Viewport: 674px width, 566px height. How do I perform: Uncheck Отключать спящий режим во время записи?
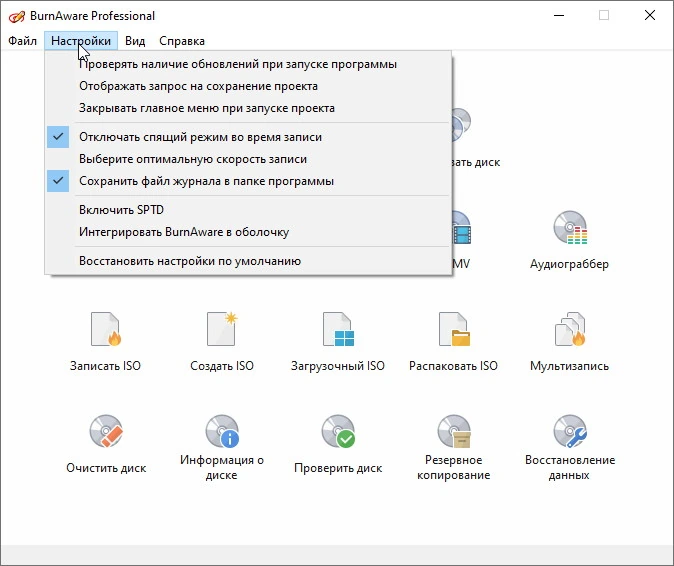(x=248, y=137)
